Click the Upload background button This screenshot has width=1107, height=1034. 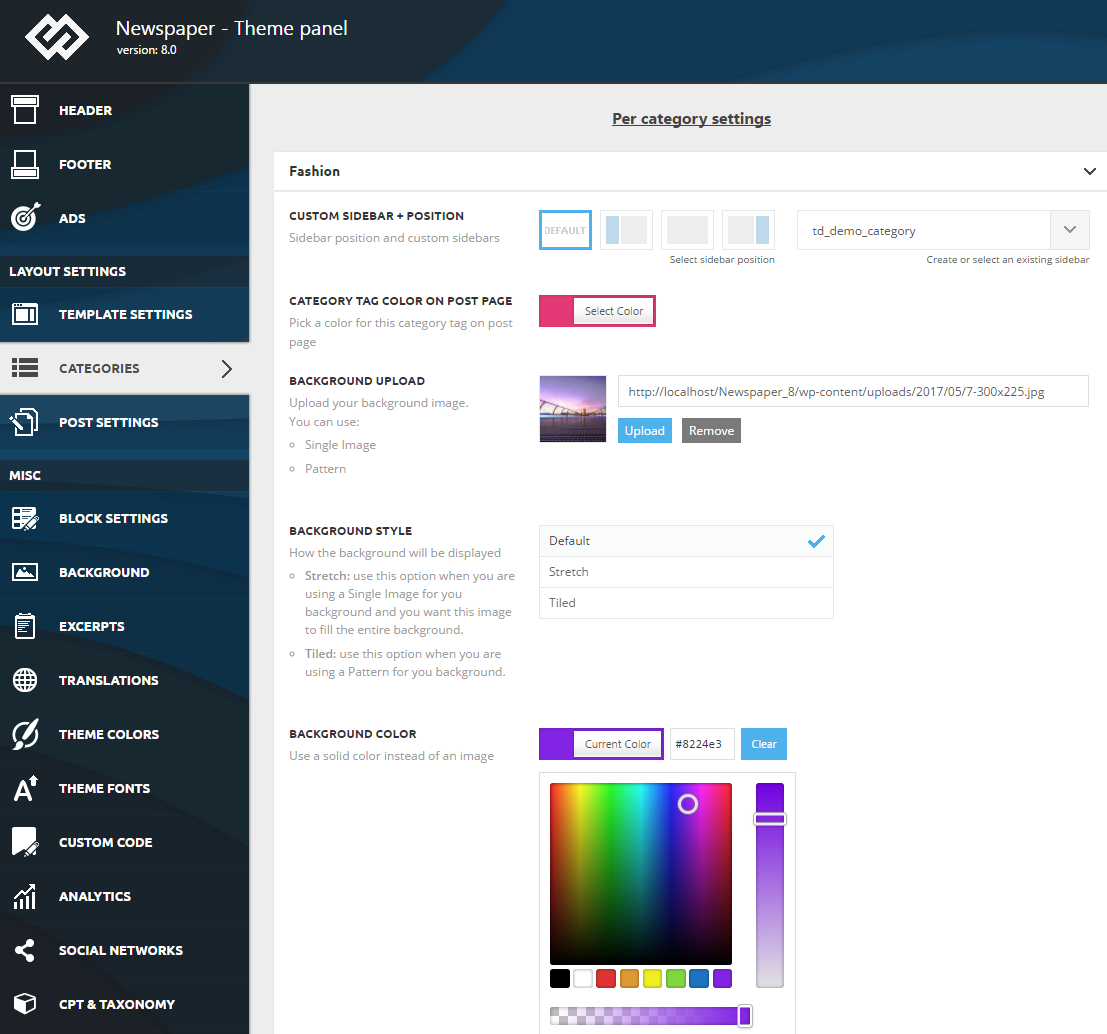point(644,431)
